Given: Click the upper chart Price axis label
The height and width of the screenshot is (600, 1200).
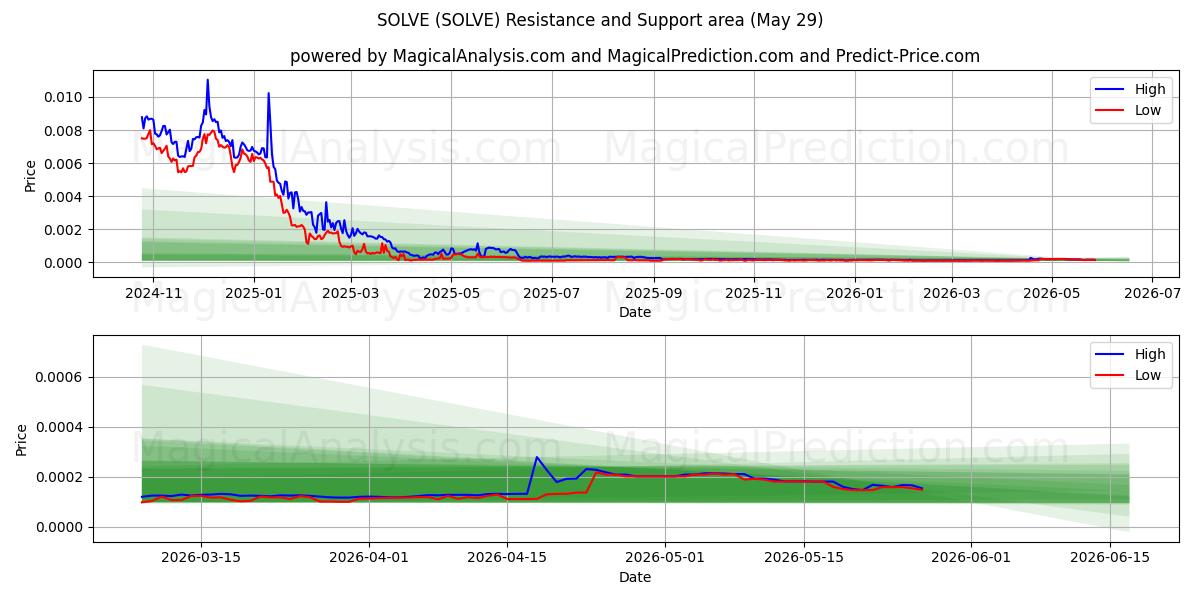Looking at the screenshot, I should [x=30, y=175].
